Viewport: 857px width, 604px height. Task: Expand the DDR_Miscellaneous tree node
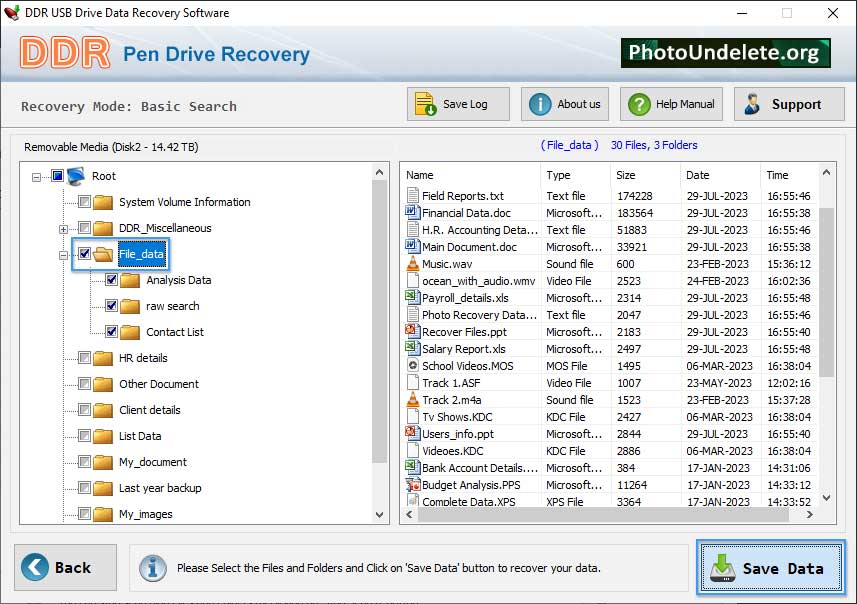(63, 229)
